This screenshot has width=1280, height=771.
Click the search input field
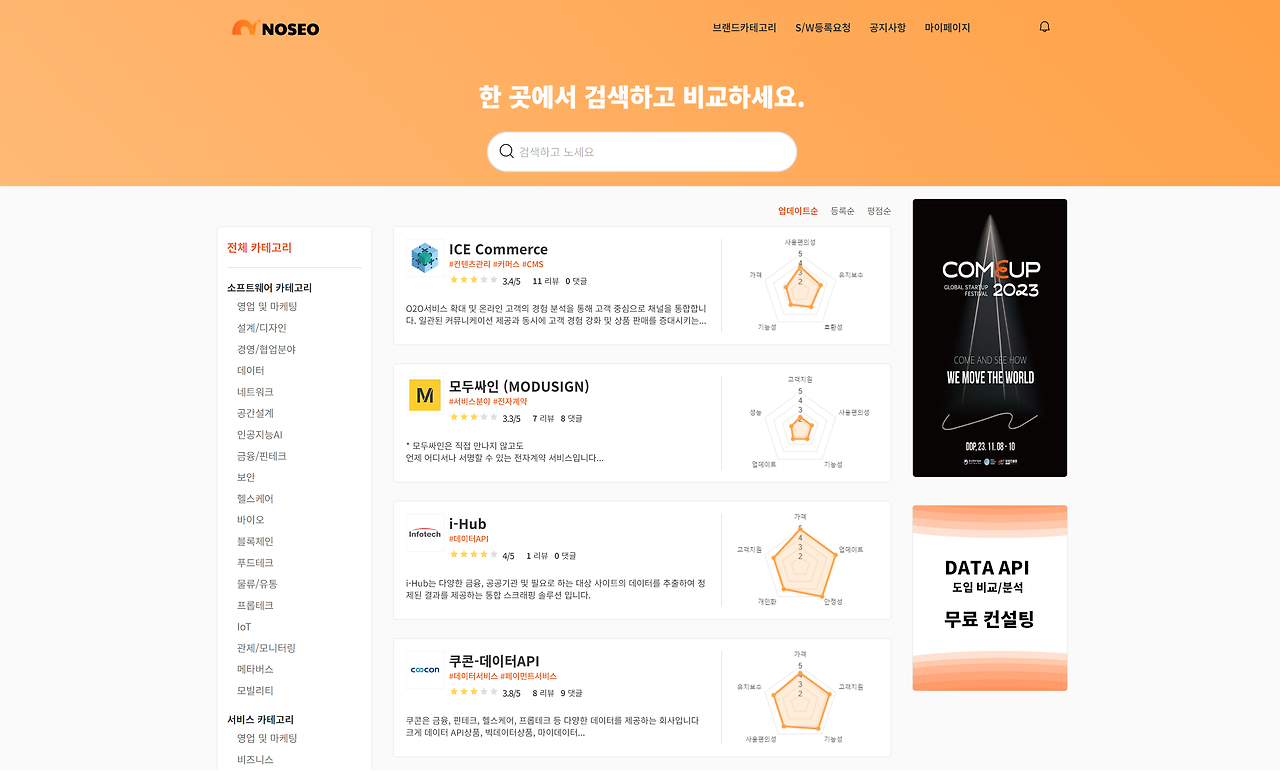pos(642,152)
